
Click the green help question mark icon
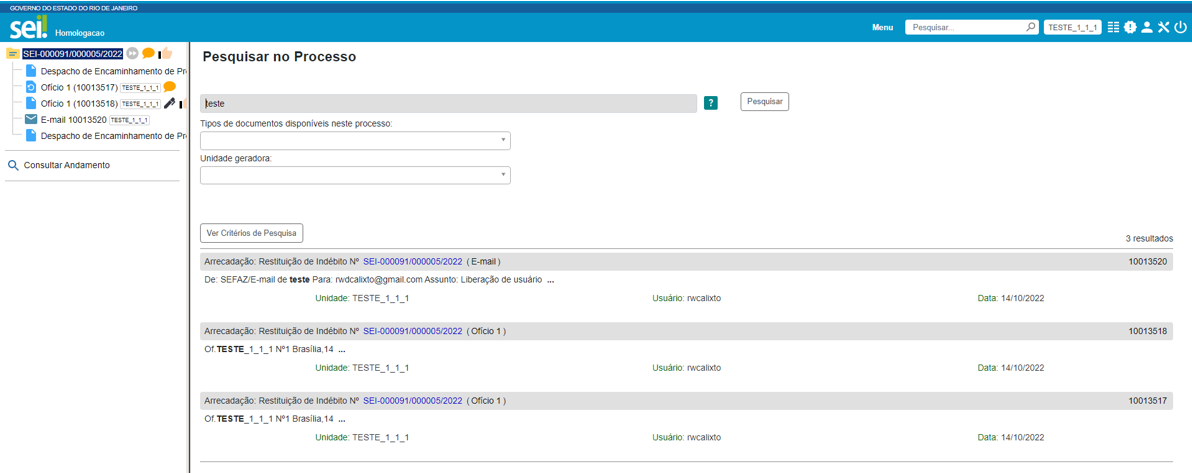[x=711, y=103]
